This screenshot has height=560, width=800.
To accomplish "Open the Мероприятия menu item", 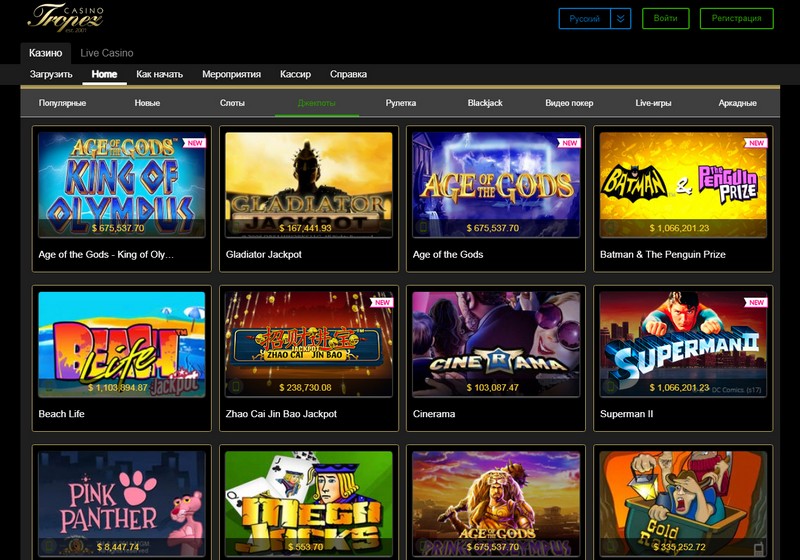I will [x=231, y=74].
